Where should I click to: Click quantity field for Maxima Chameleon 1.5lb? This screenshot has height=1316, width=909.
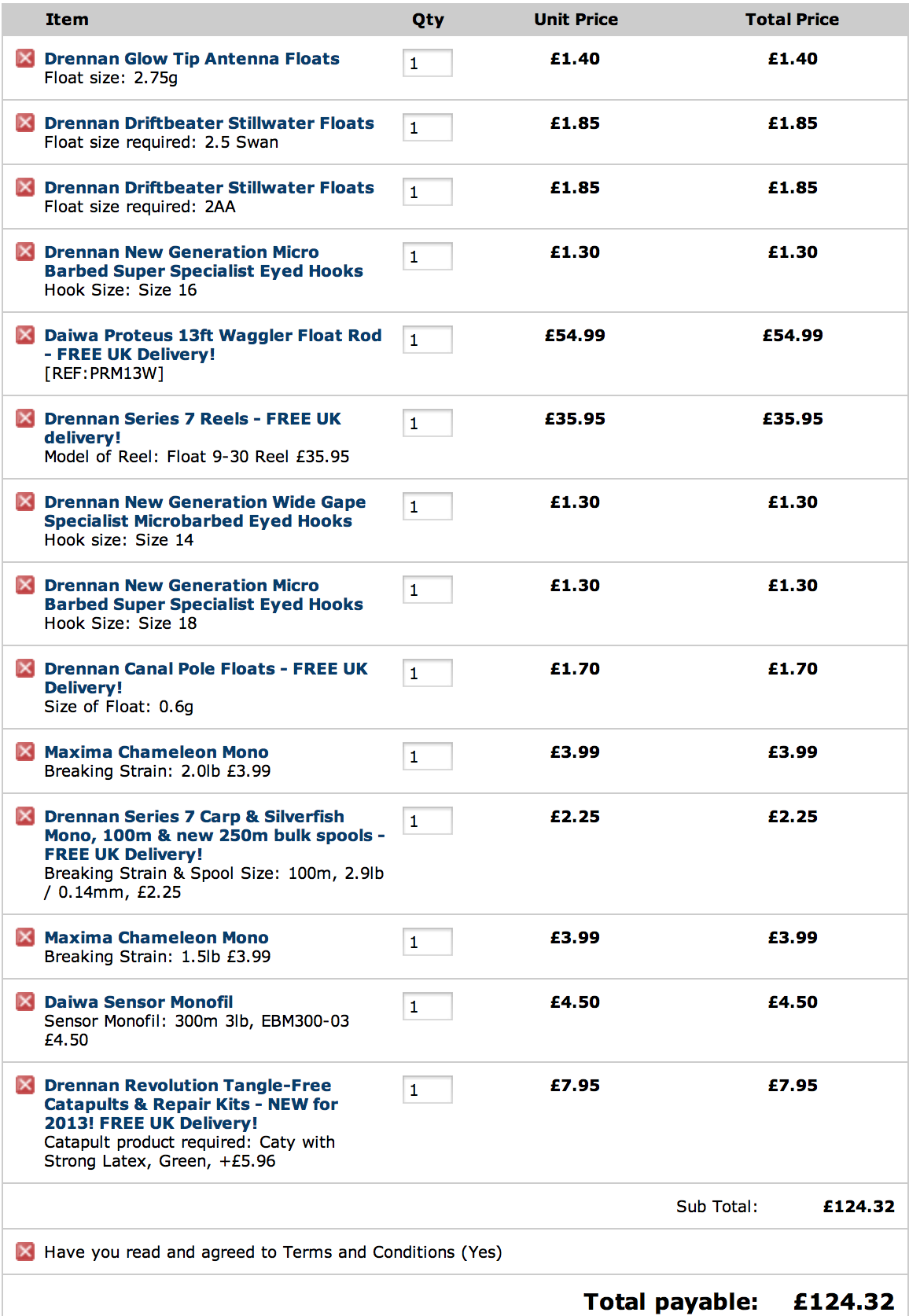[x=428, y=942]
